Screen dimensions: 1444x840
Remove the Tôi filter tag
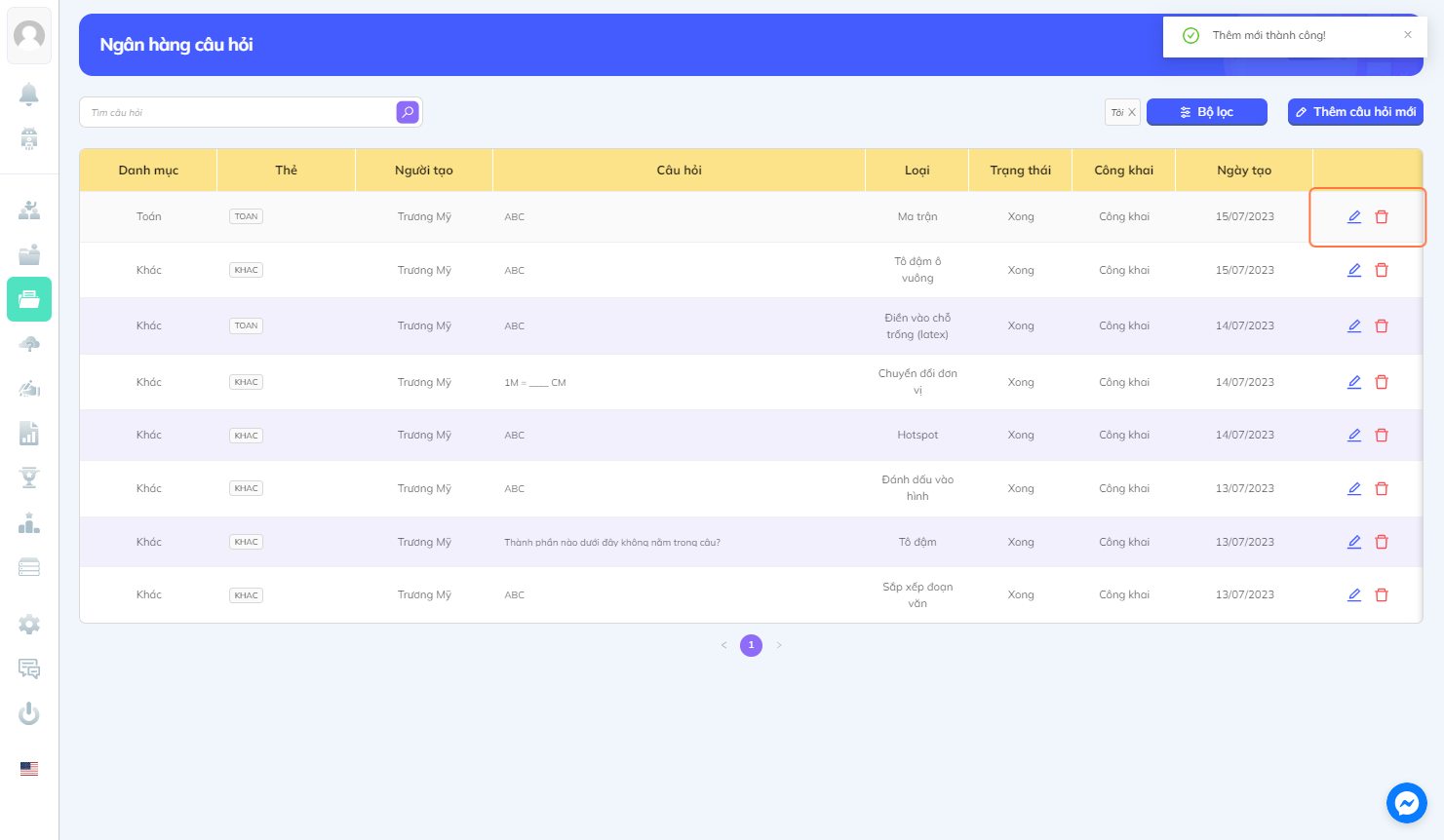(x=1131, y=112)
